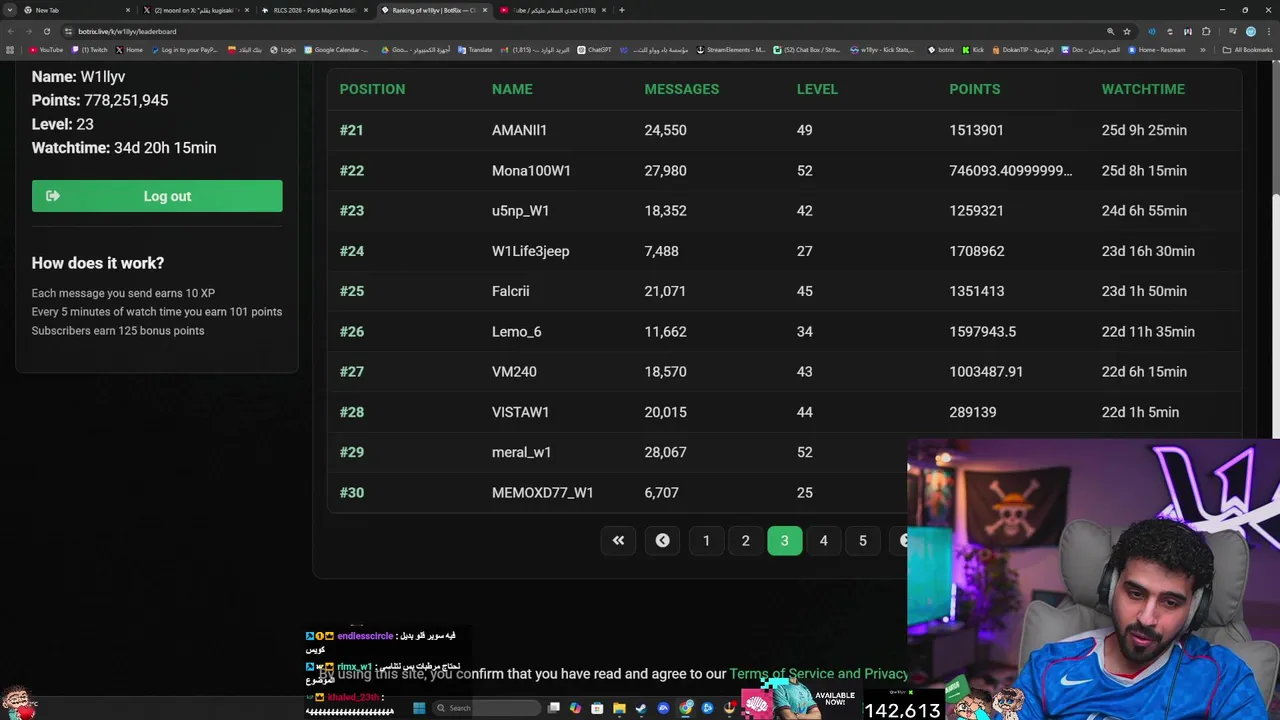Image resolution: width=1280 pixels, height=720 pixels.
Task: Open the All Bookmarks folder
Action: pyautogui.click(x=1248, y=50)
